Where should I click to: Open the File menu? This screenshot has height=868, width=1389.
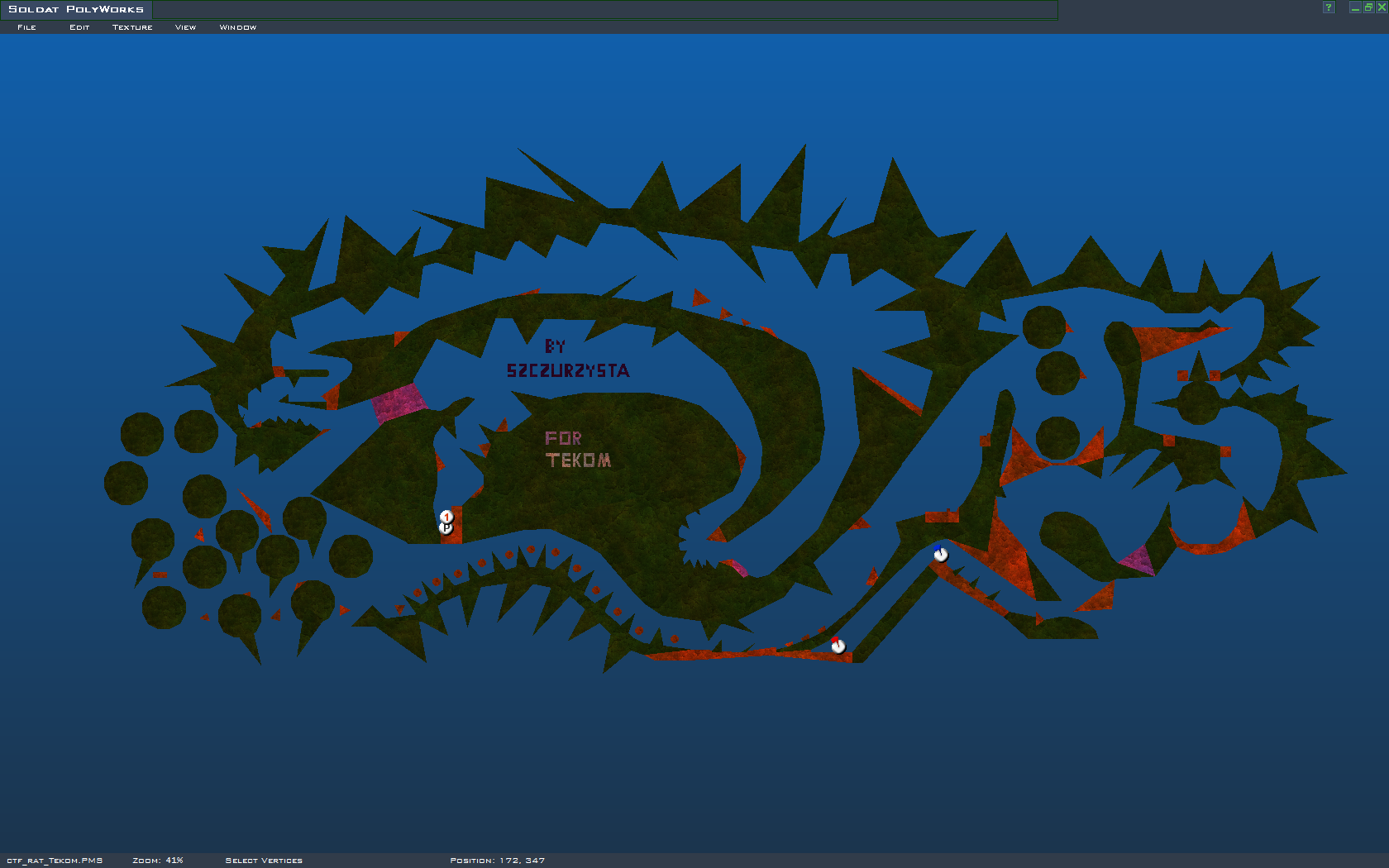(x=26, y=27)
